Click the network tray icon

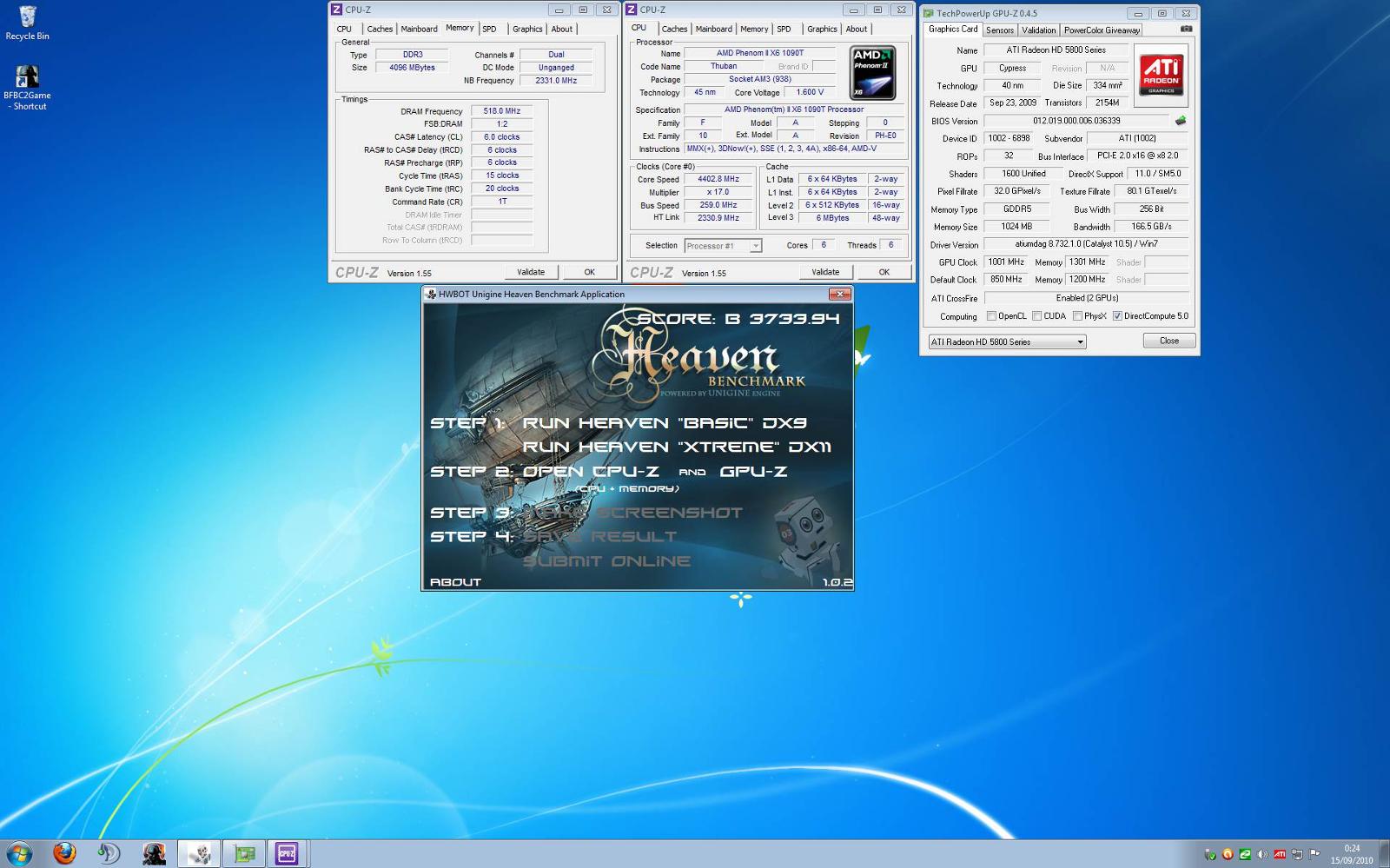pos(1297,854)
